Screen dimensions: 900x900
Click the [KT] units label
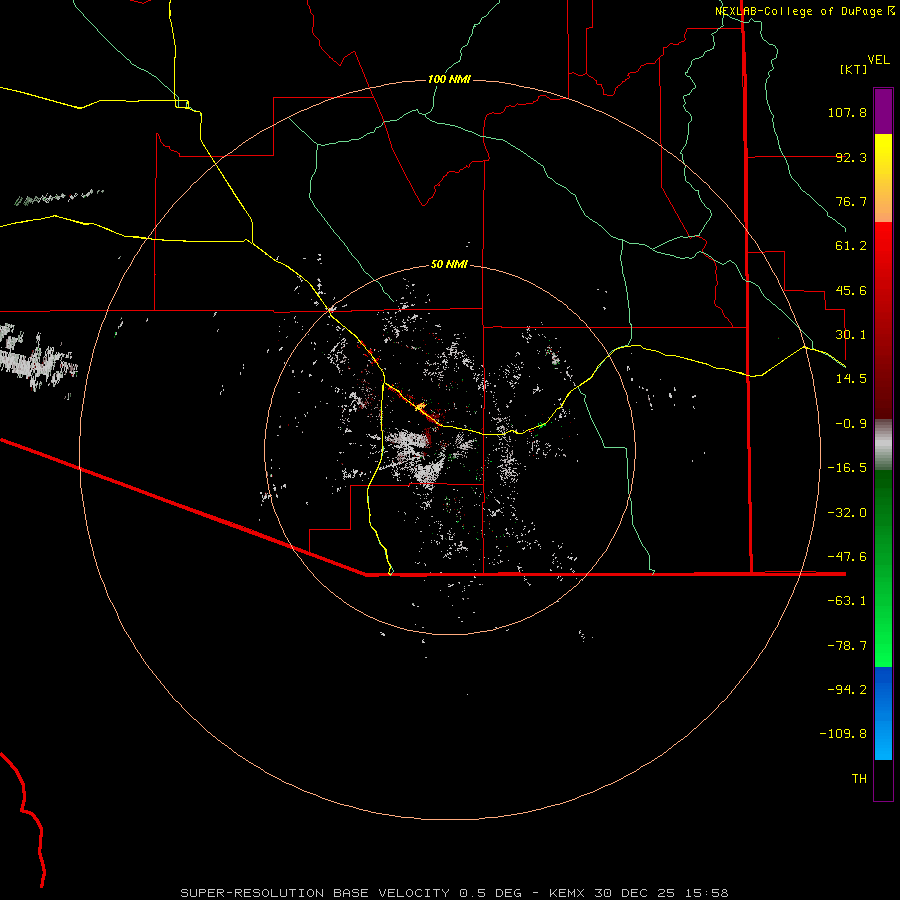pos(854,69)
